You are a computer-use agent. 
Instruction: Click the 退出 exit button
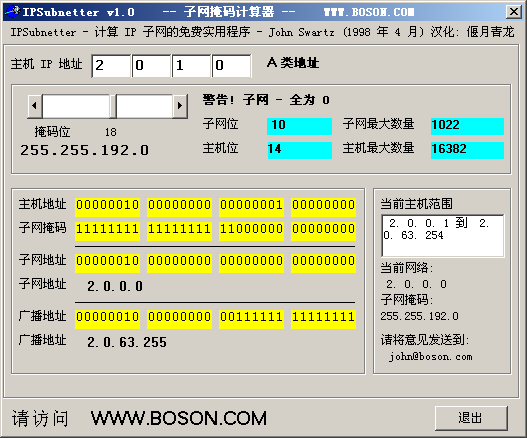[x=471, y=418]
